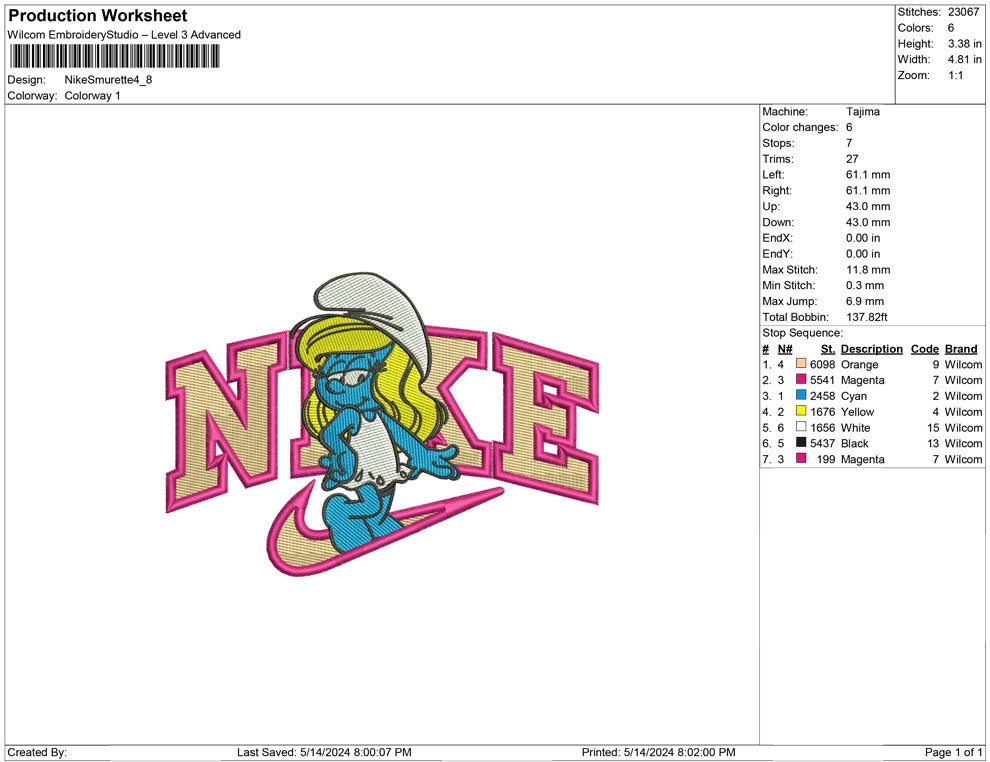Click the Right value '61.1 mm'
This screenshot has width=990, height=762.
tap(868, 190)
